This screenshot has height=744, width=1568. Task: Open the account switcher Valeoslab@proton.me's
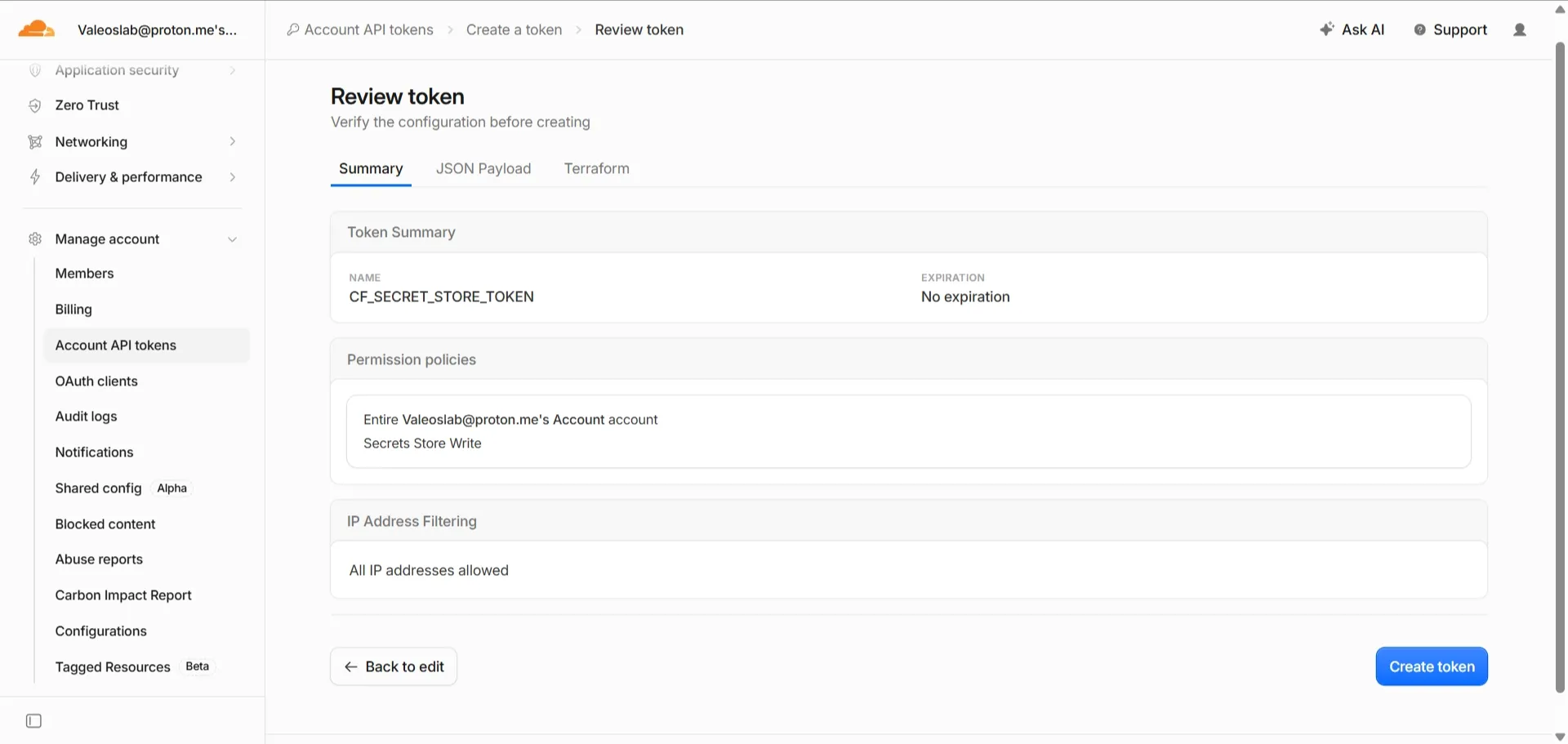pyautogui.click(x=158, y=30)
